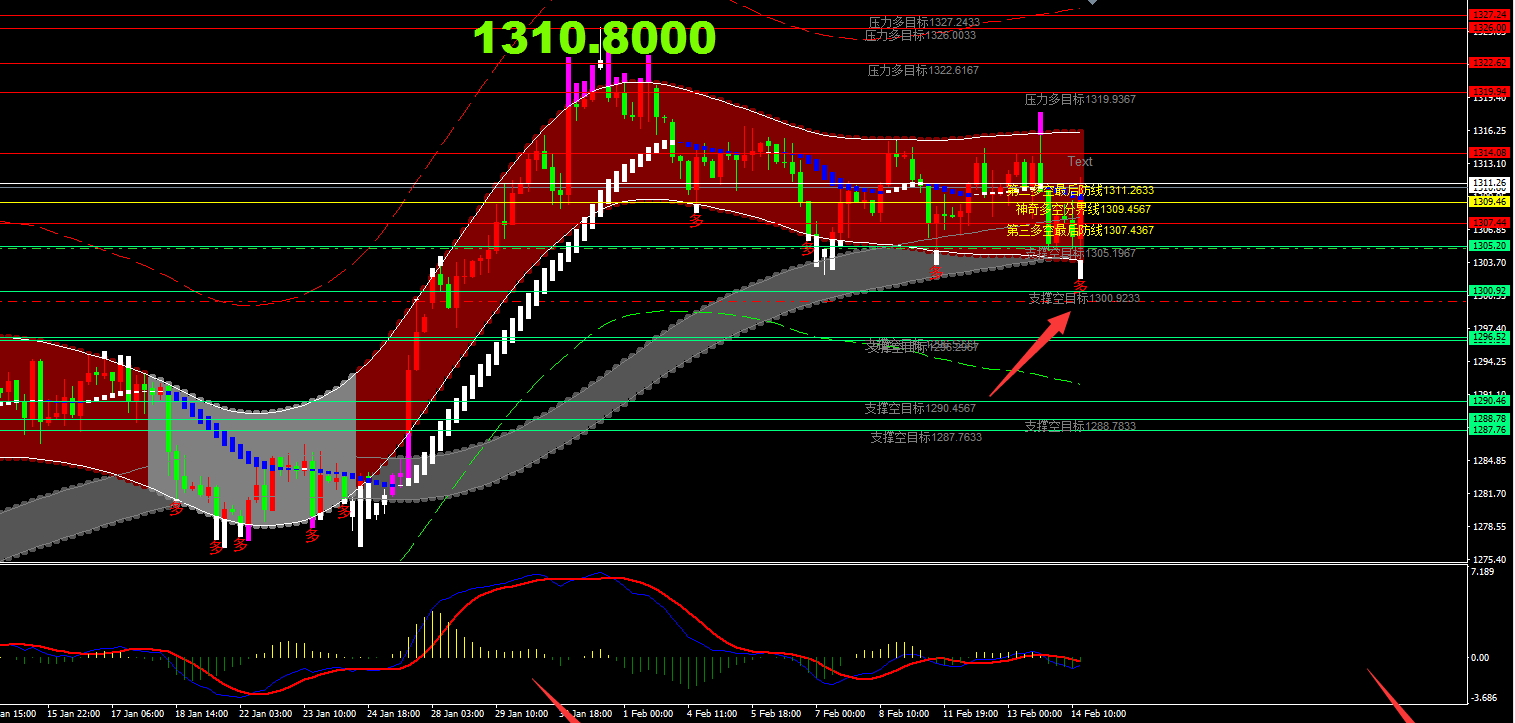The image size is (1515, 723).
Task: Select label 支撑空目标1288.7833
Action: (x=1080, y=426)
